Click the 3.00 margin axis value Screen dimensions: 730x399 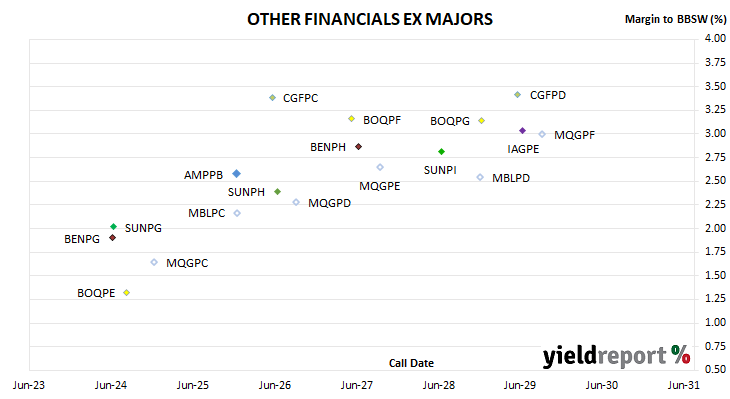[x=715, y=134]
